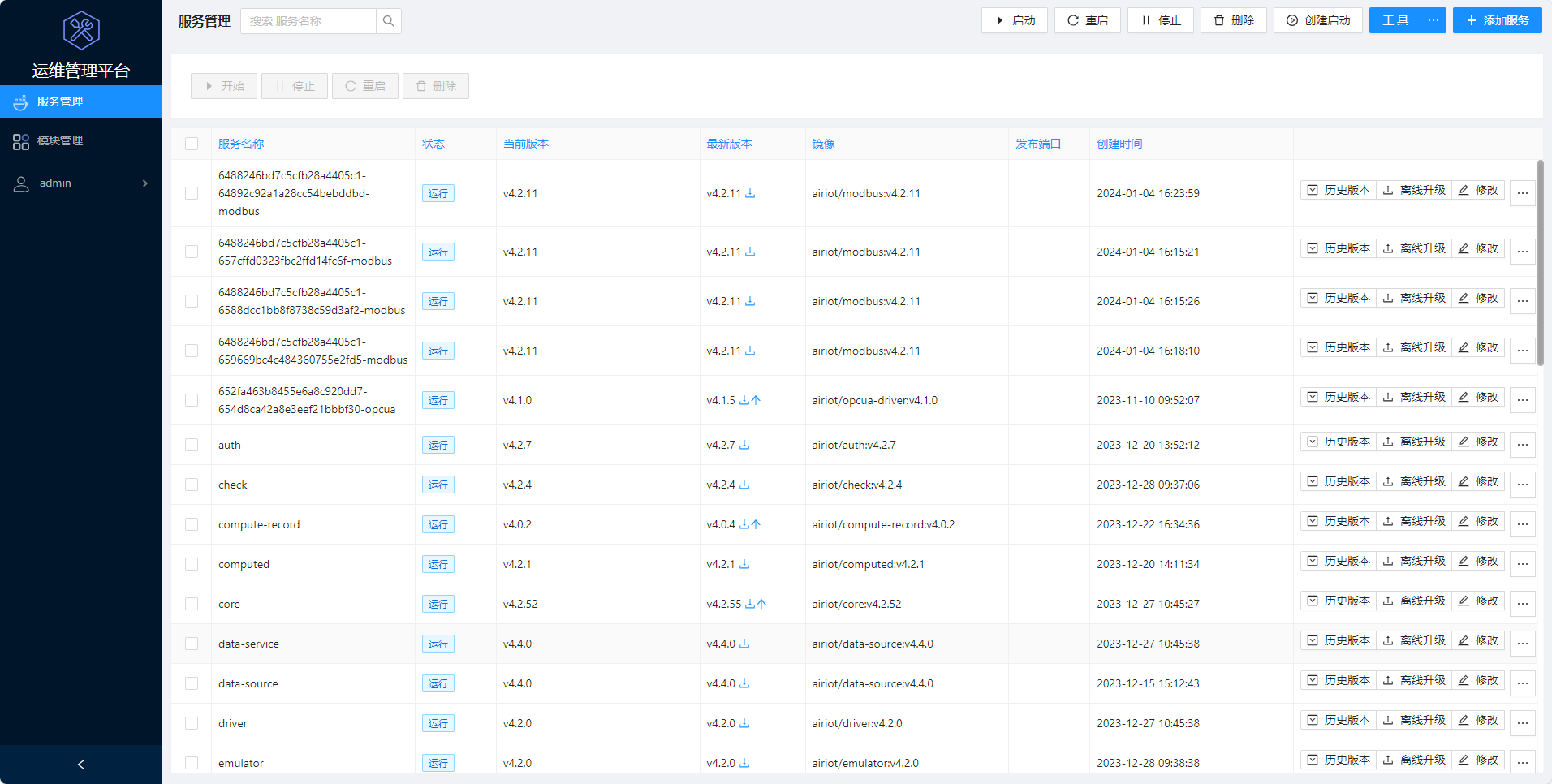Download latest version of data-service
This screenshot has width=1552, height=784.
coord(744,644)
